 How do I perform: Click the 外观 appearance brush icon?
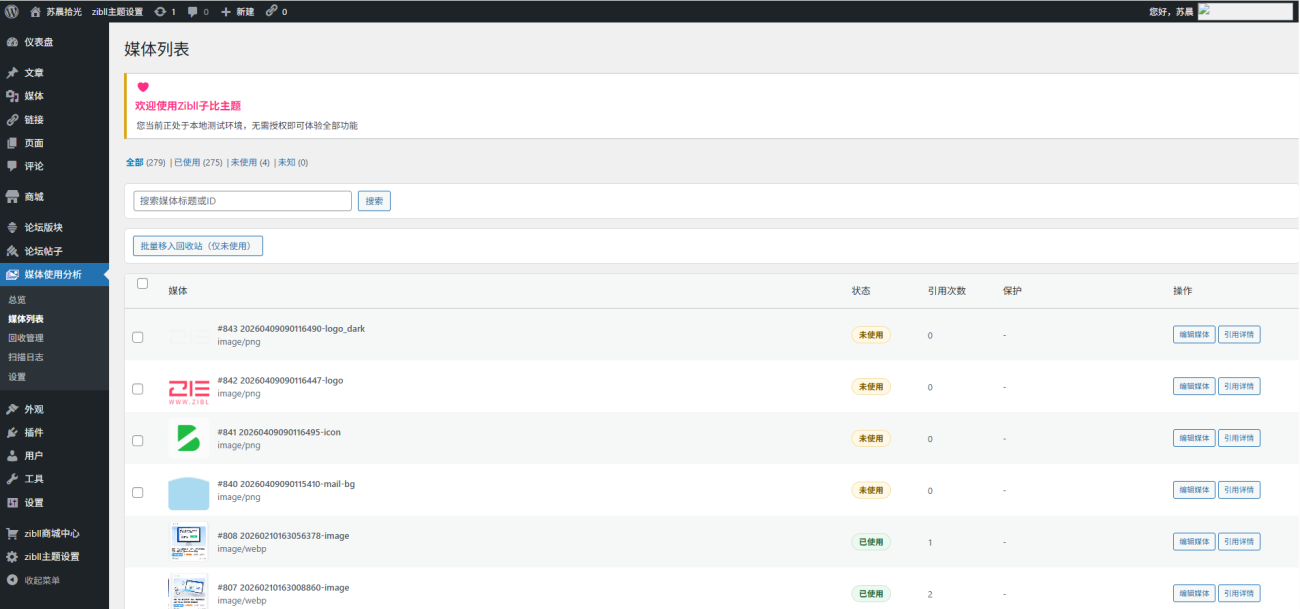(12, 410)
